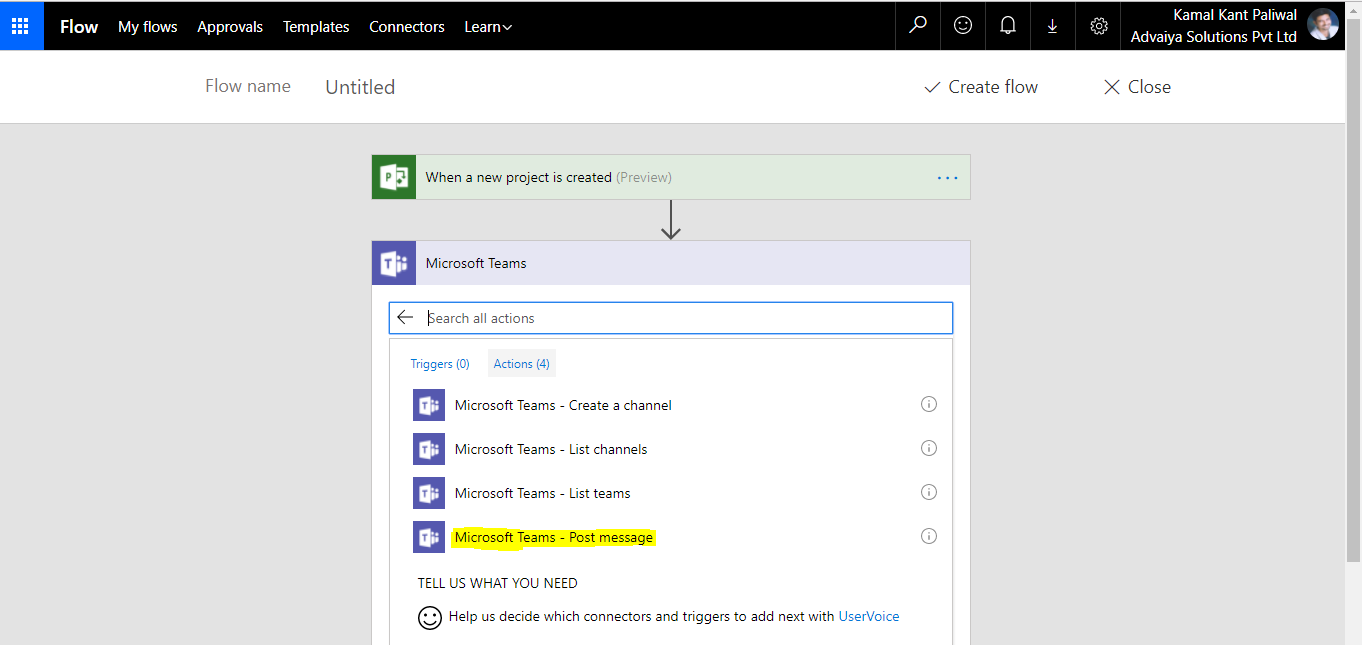Viewport: 1362px width, 645px height.
Task: Show info for List channels action
Action: pyautogui.click(x=928, y=448)
